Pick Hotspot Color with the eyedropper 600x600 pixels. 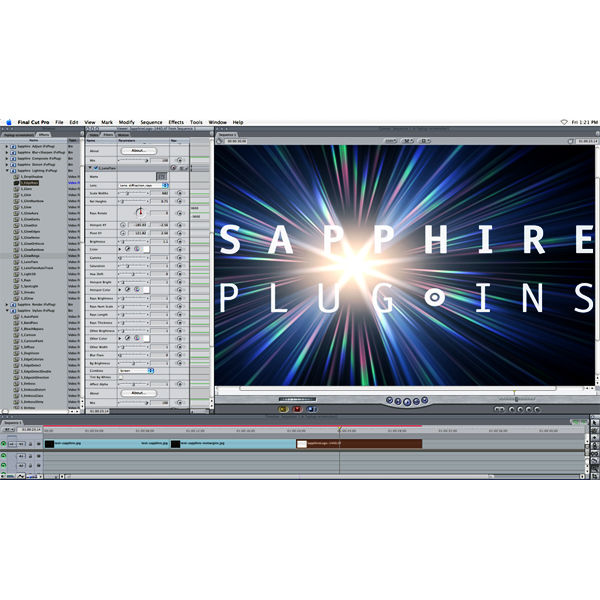coord(128,290)
